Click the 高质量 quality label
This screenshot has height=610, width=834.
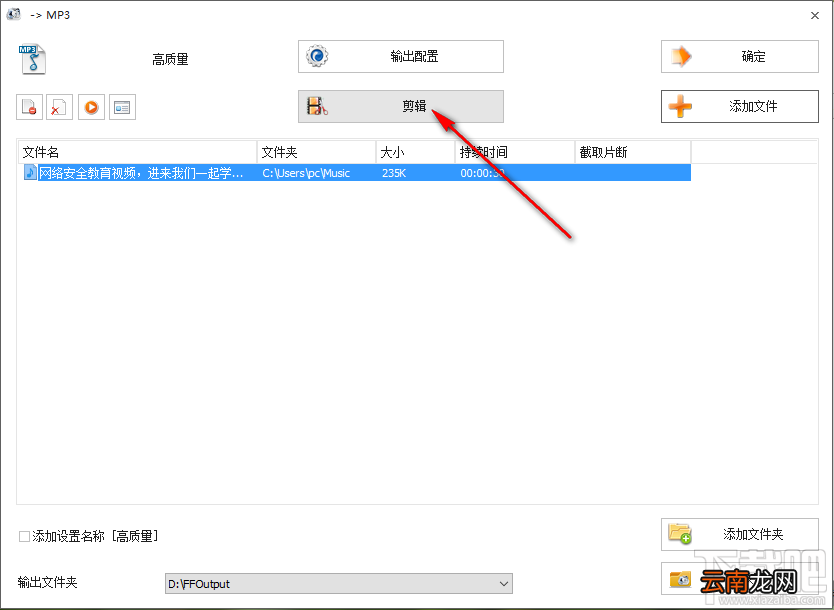point(170,59)
